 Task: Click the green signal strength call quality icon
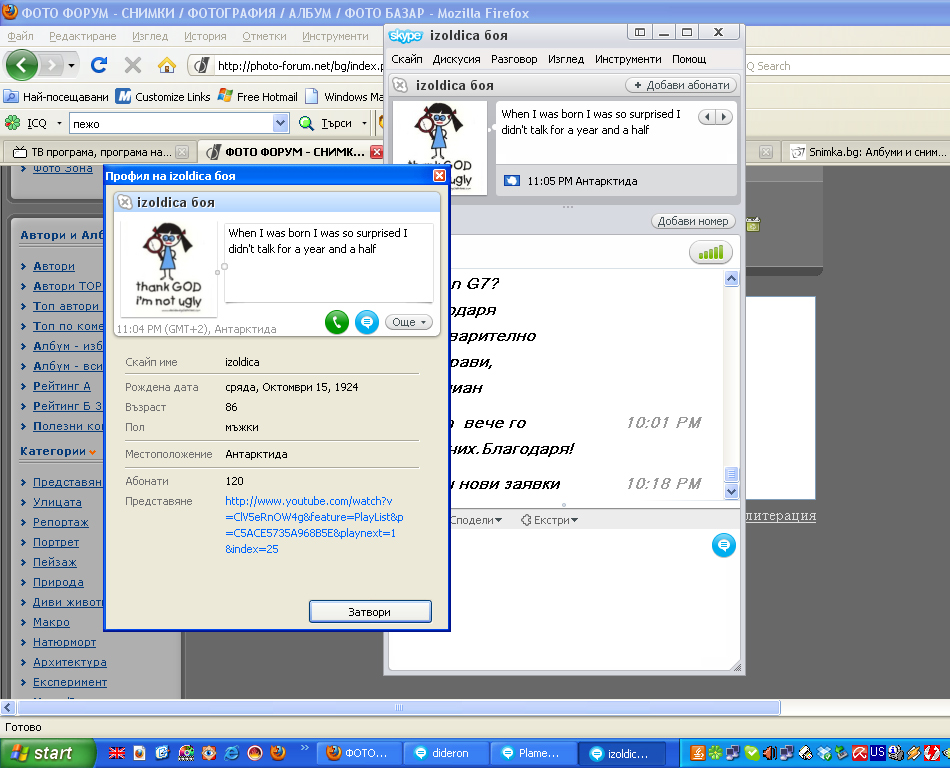tap(710, 253)
